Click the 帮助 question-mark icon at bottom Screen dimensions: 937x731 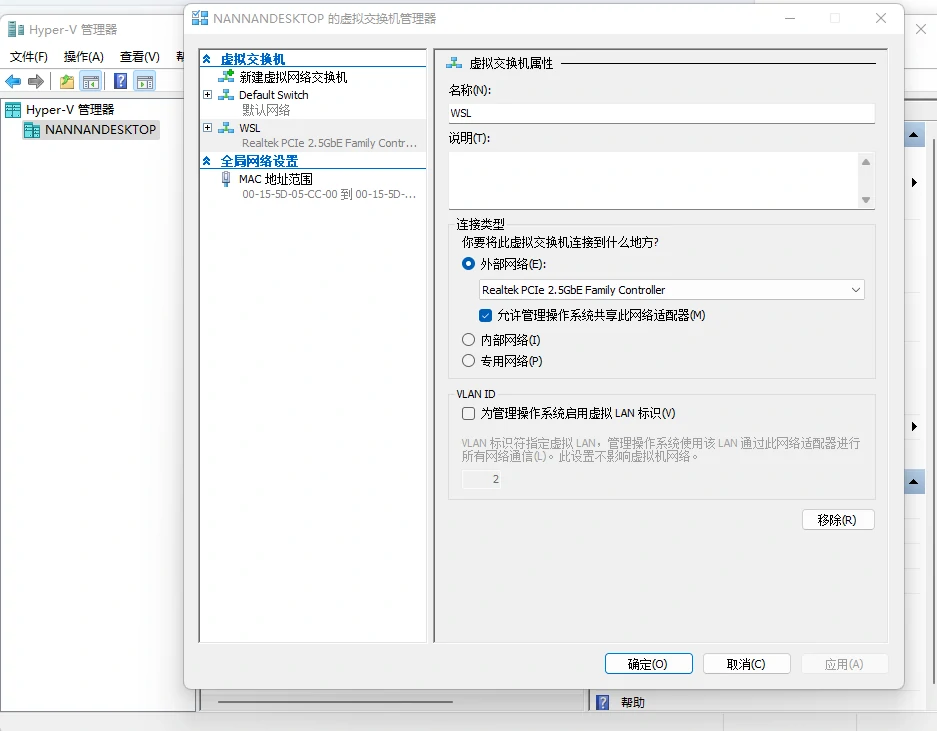click(602, 702)
